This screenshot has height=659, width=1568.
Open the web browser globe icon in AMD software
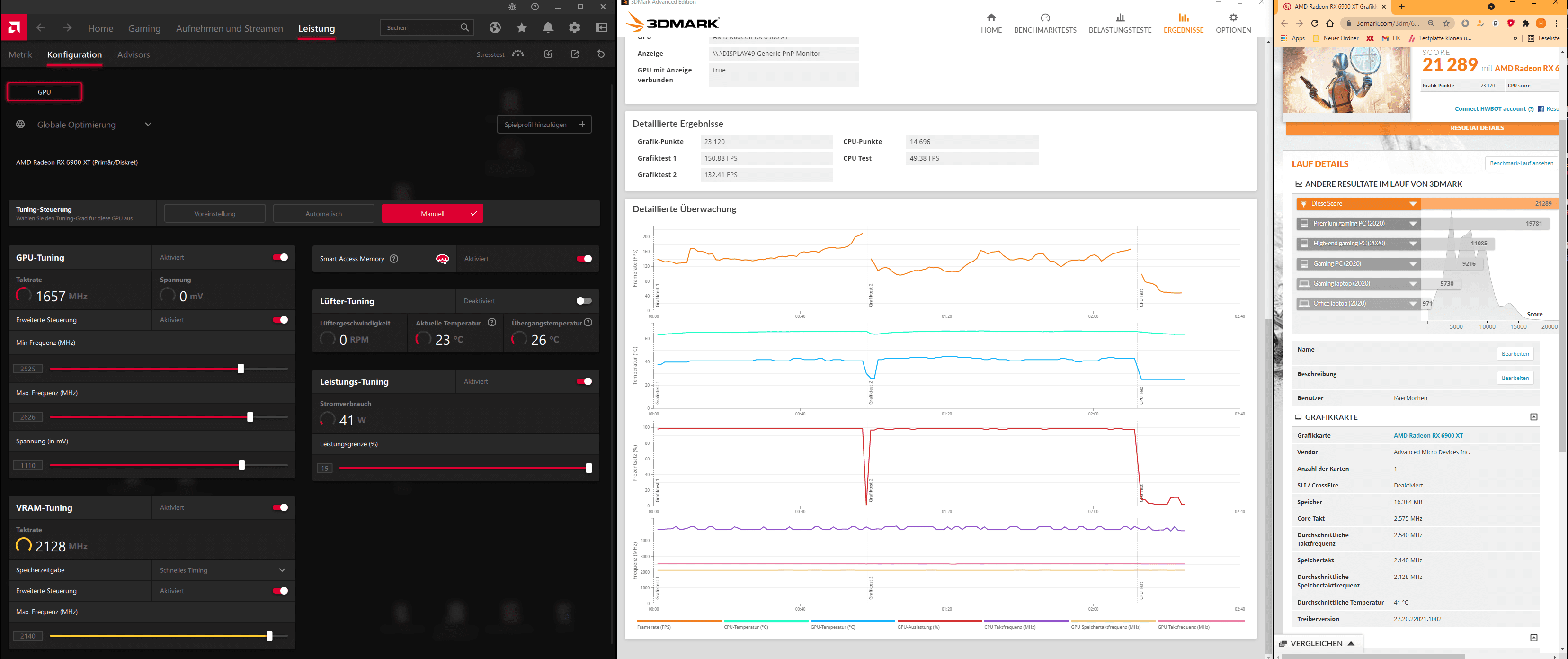coord(495,27)
